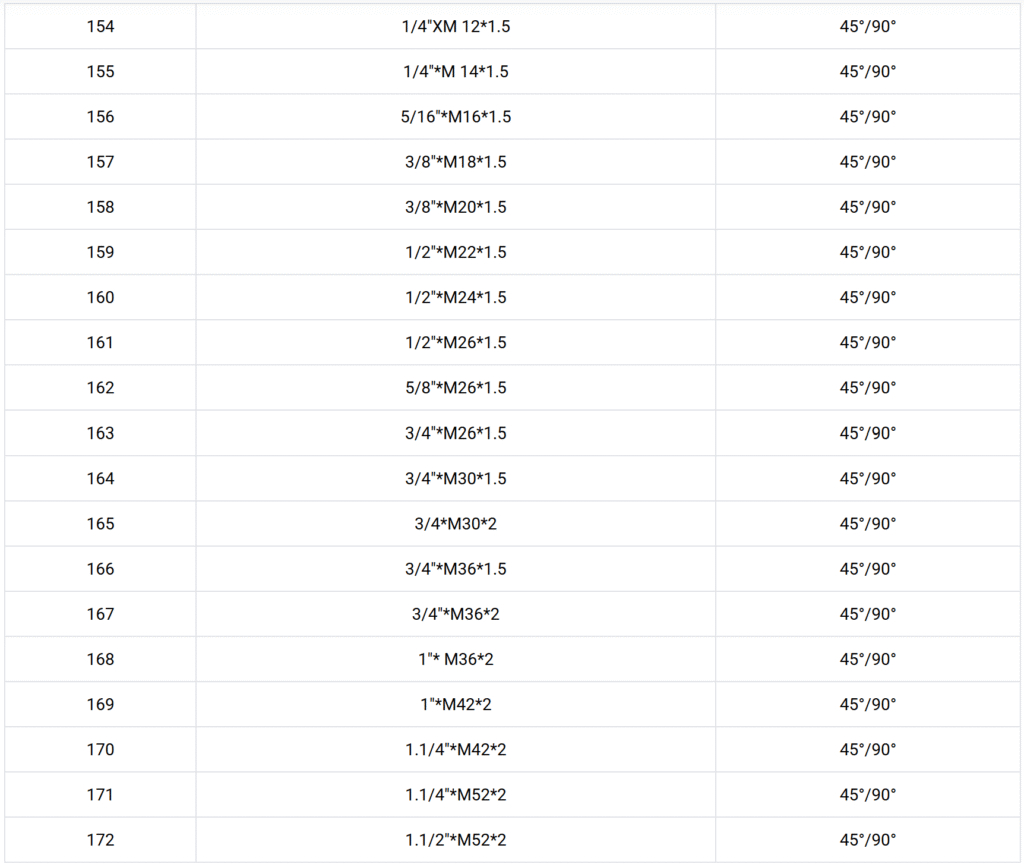1024x864 pixels.
Task: Select the 1"*M42*2 size cell
Action: coord(455,704)
